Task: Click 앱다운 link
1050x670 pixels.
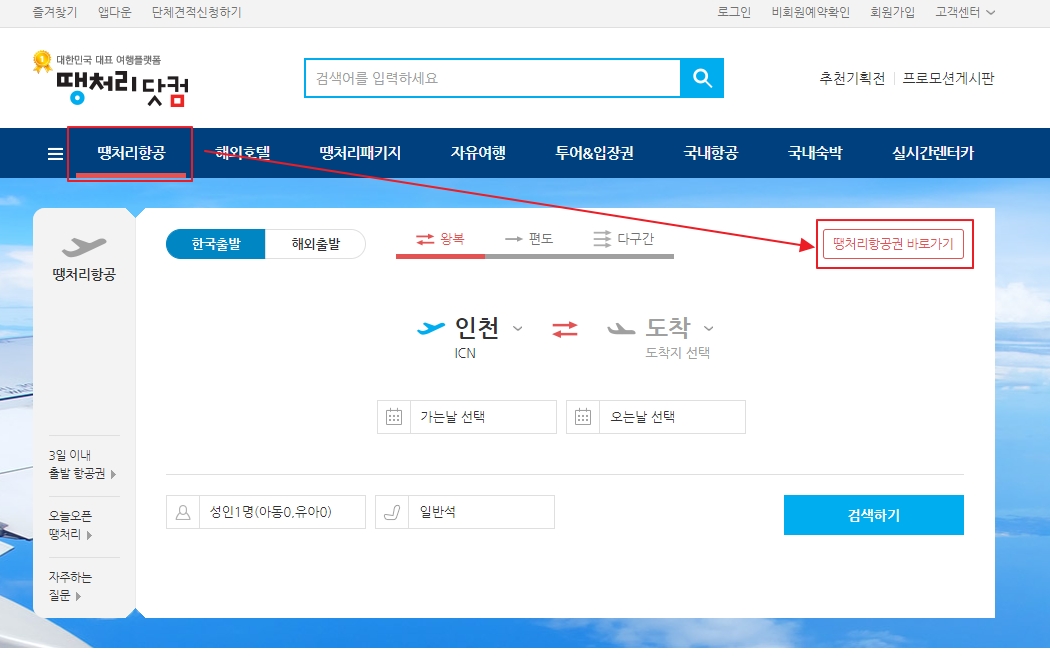Action: click(x=115, y=12)
